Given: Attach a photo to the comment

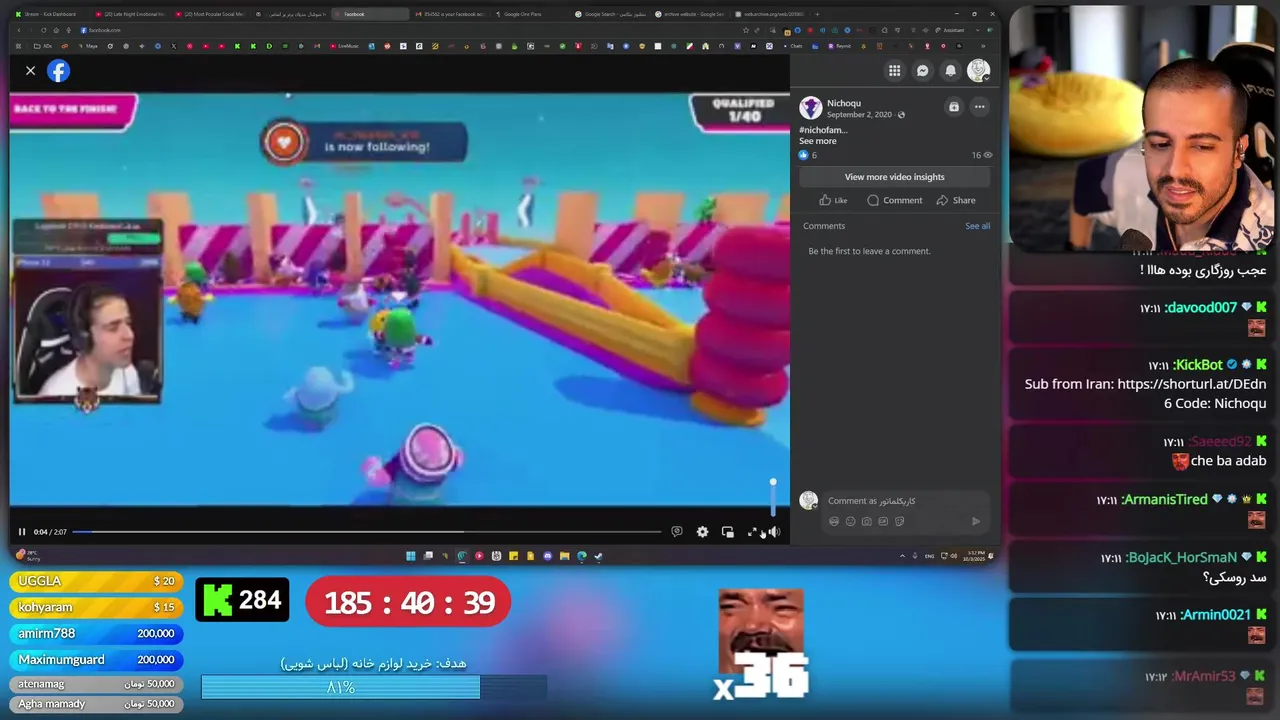Looking at the screenshot, I should [866, 521].
